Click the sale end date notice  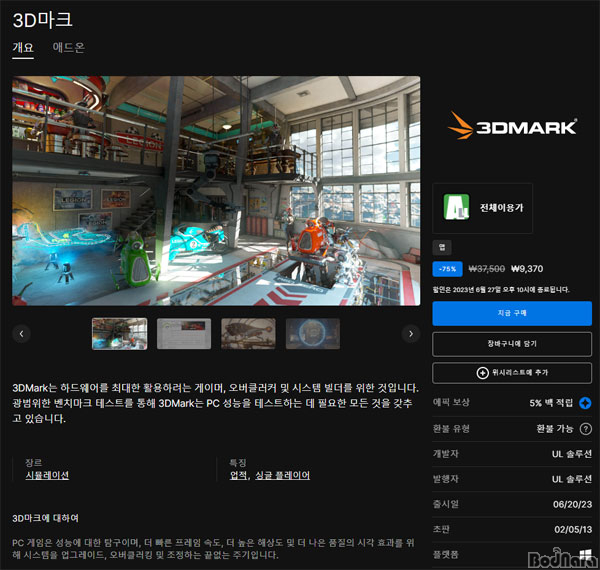click(501, 290)
